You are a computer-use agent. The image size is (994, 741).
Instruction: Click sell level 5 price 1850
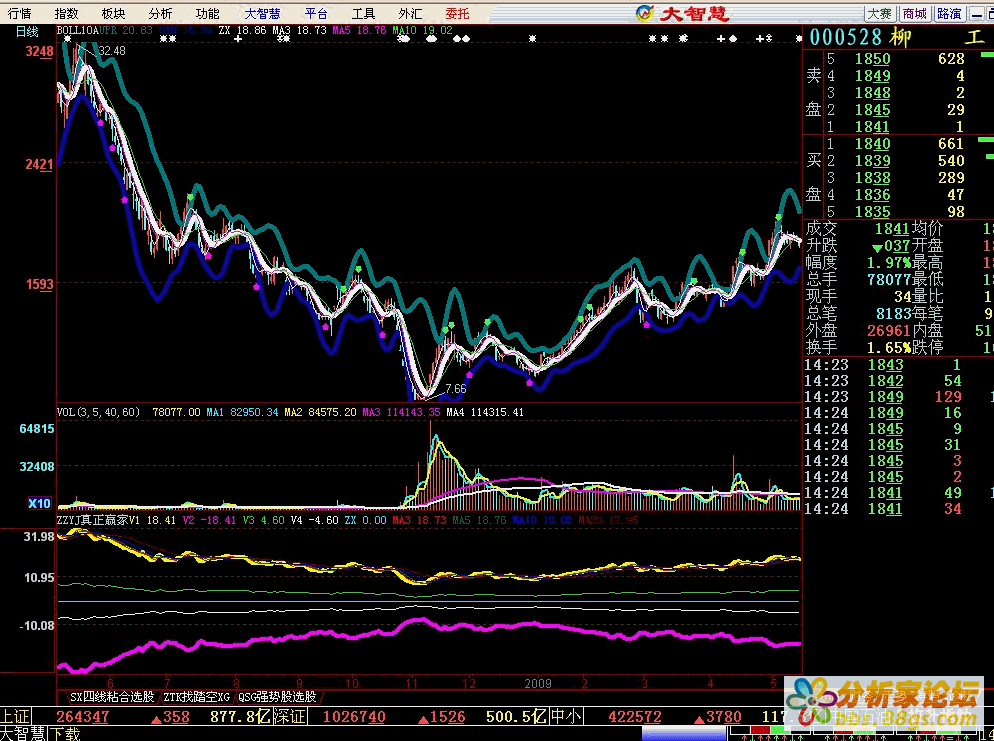[872, 58]
